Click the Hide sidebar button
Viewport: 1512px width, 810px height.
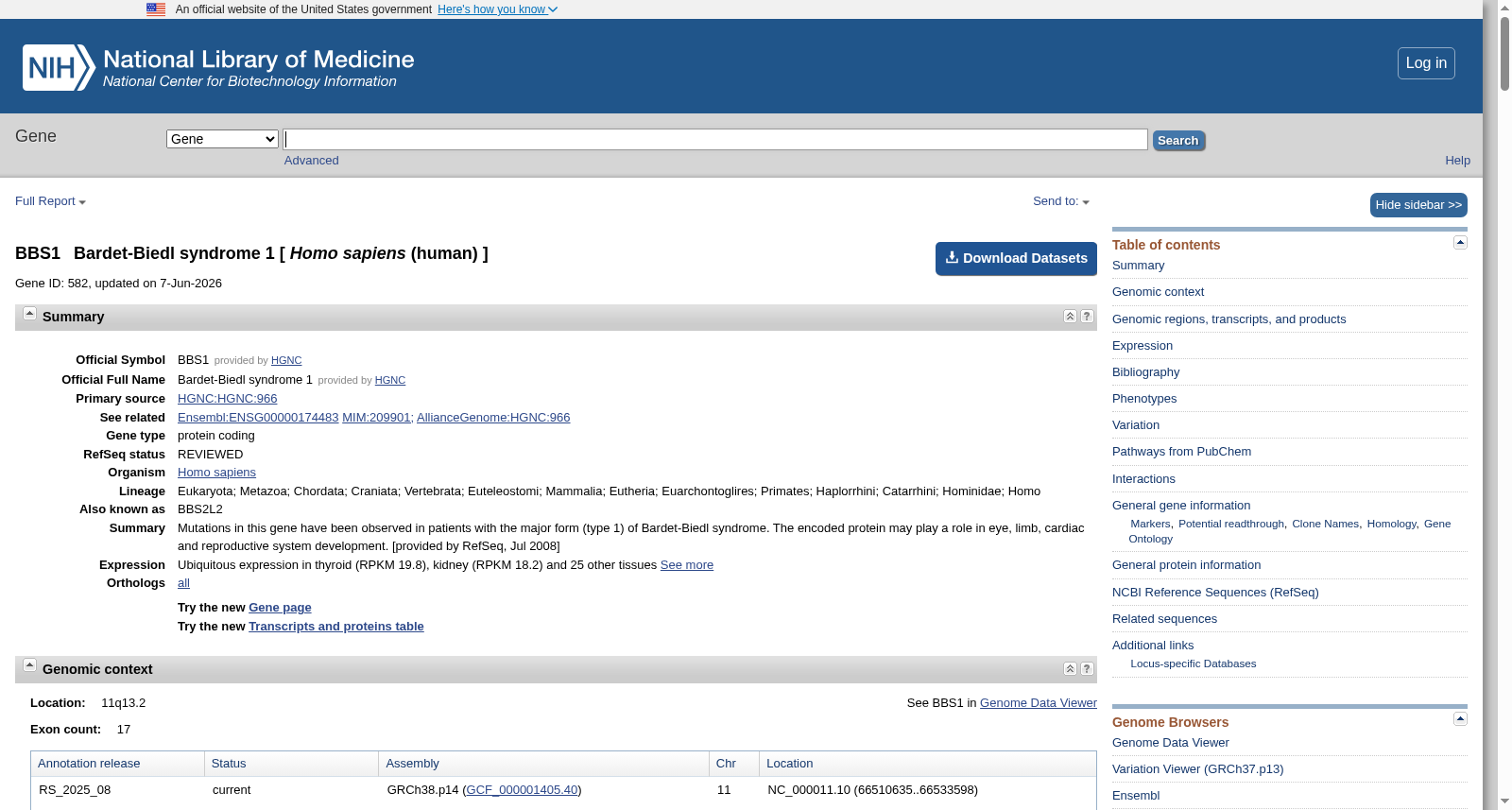[x=1418, y=205]
